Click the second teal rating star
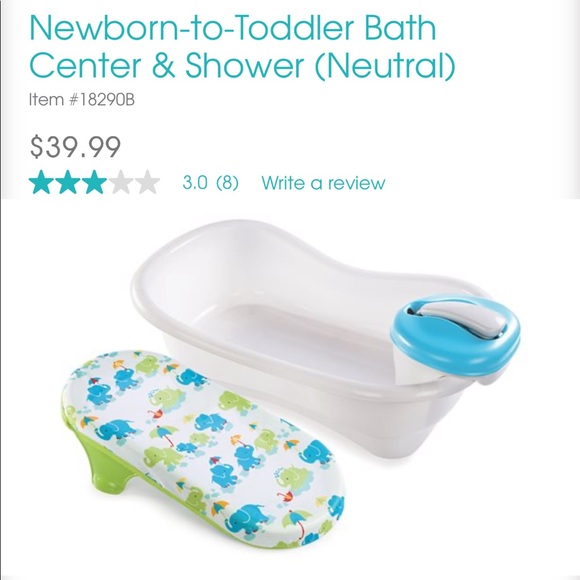580x580 pixels. 68,182
